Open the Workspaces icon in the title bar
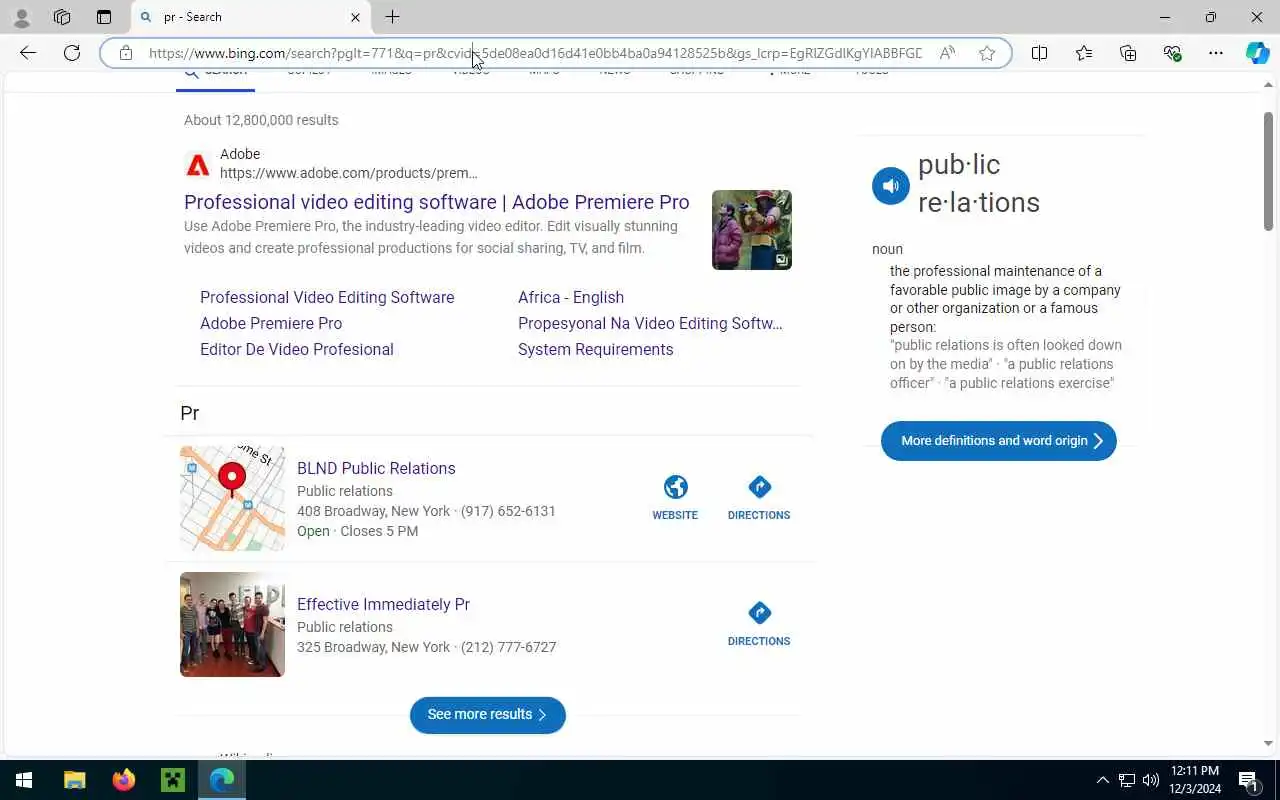The width and height of the screenshot is (1280, 800). [x=62, y=17]
